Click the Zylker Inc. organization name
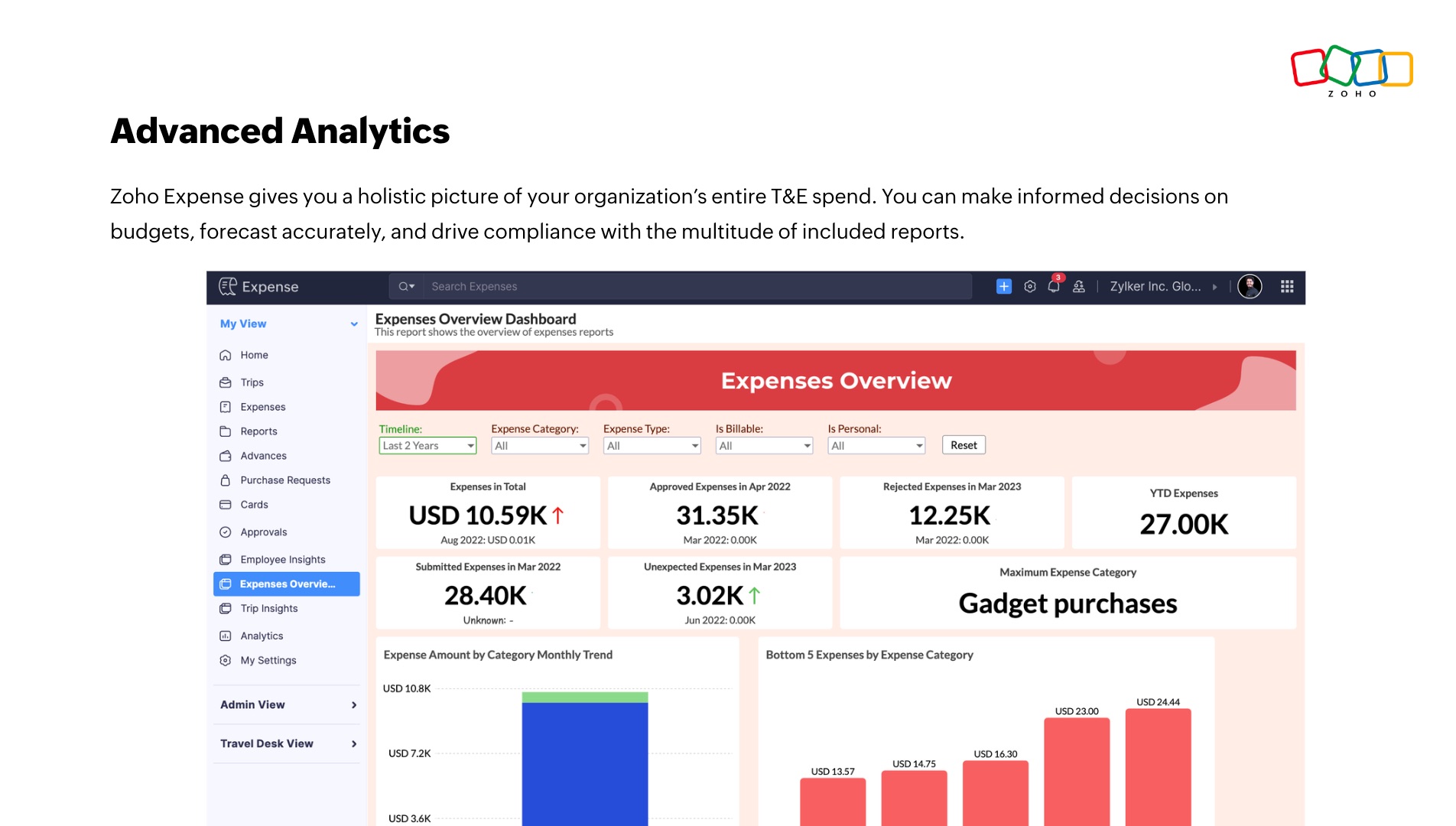 (1157, 286)
